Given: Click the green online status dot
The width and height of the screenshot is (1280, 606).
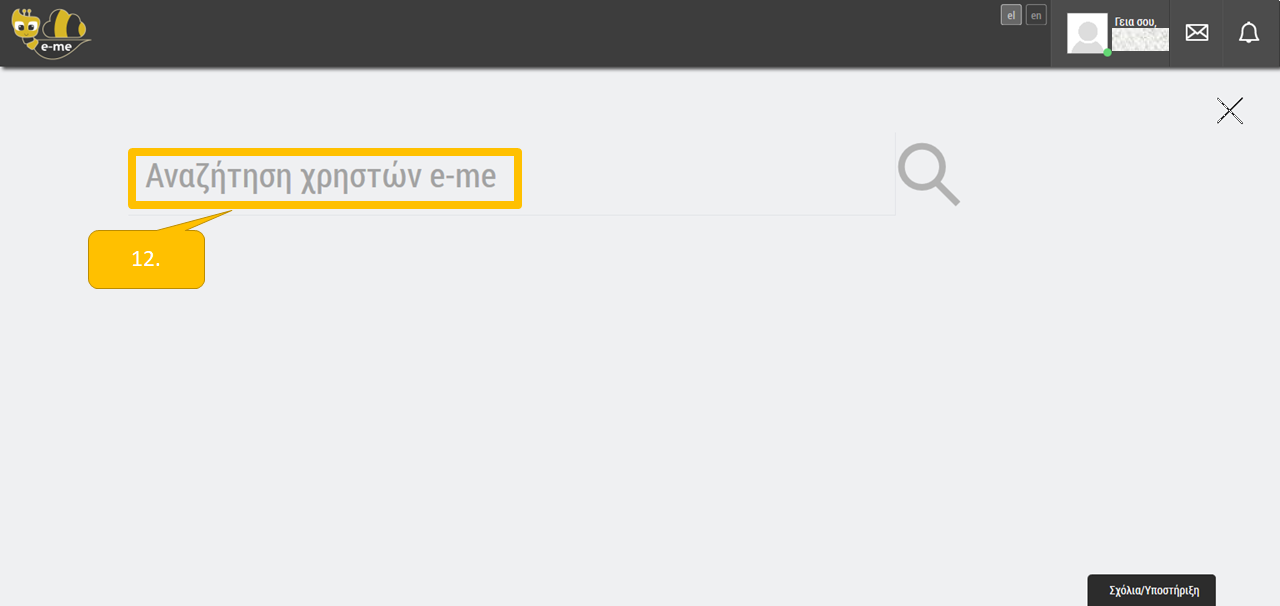Looking at the screenshot, I should click(x=1107, y=52).
